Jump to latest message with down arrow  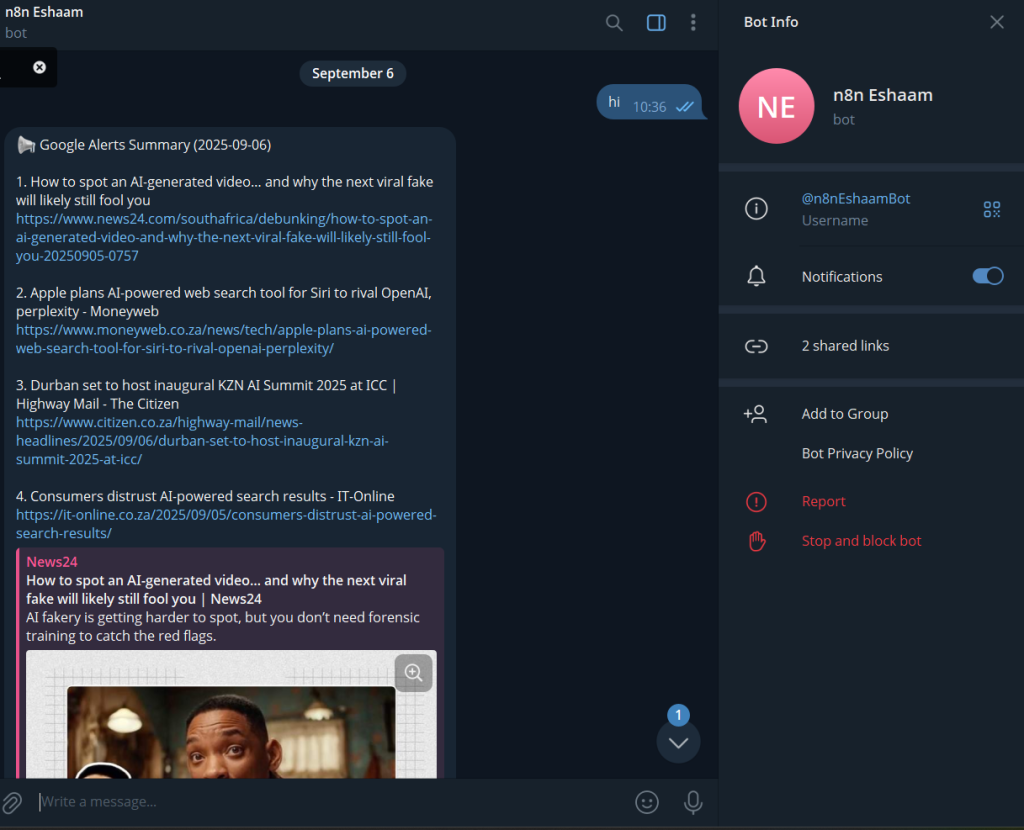[x=678, y=742]
